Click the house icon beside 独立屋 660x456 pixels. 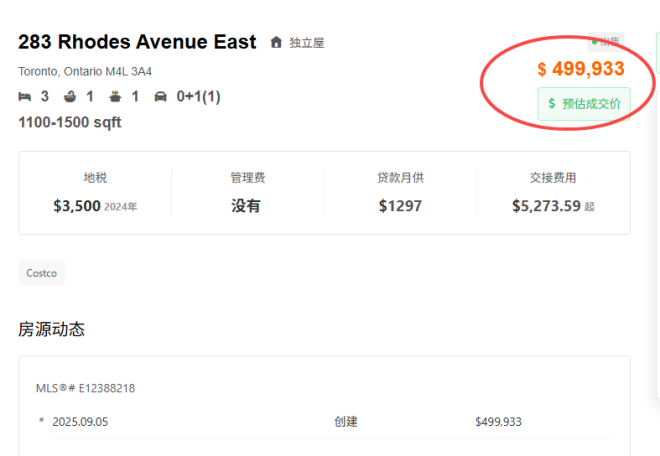click(x=277, y=43)
